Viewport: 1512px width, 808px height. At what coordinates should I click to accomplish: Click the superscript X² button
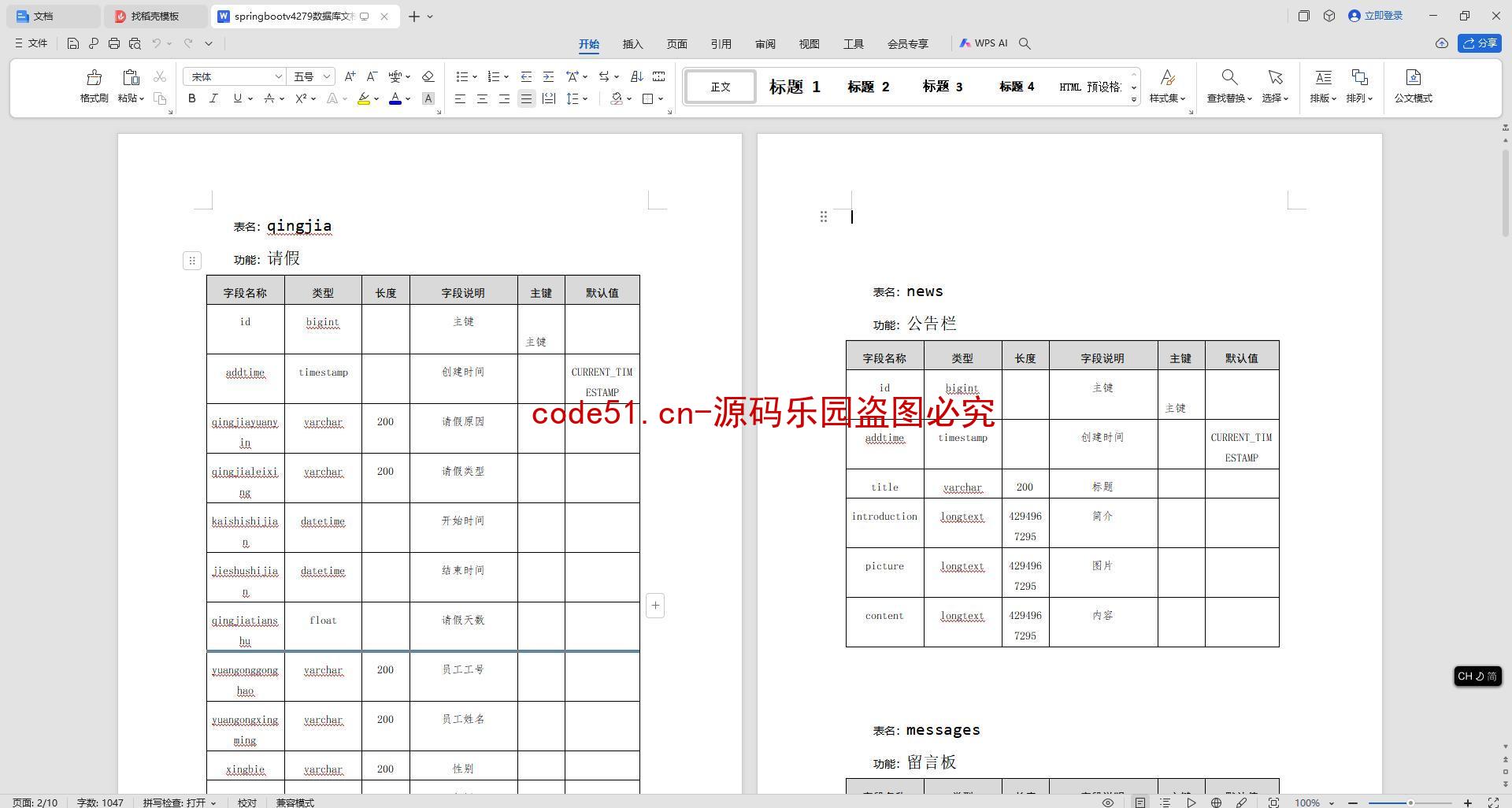point(301,98)
